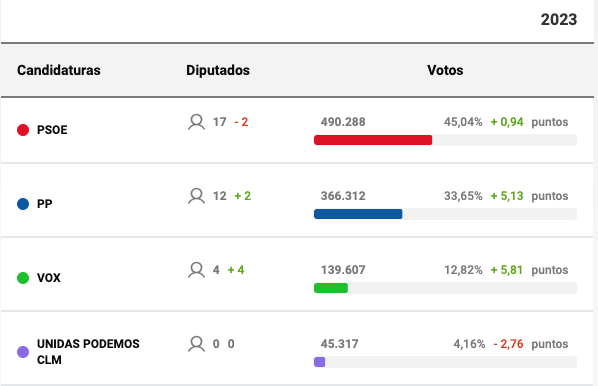Click VOX percentage change +5,81

pos(506,270)
